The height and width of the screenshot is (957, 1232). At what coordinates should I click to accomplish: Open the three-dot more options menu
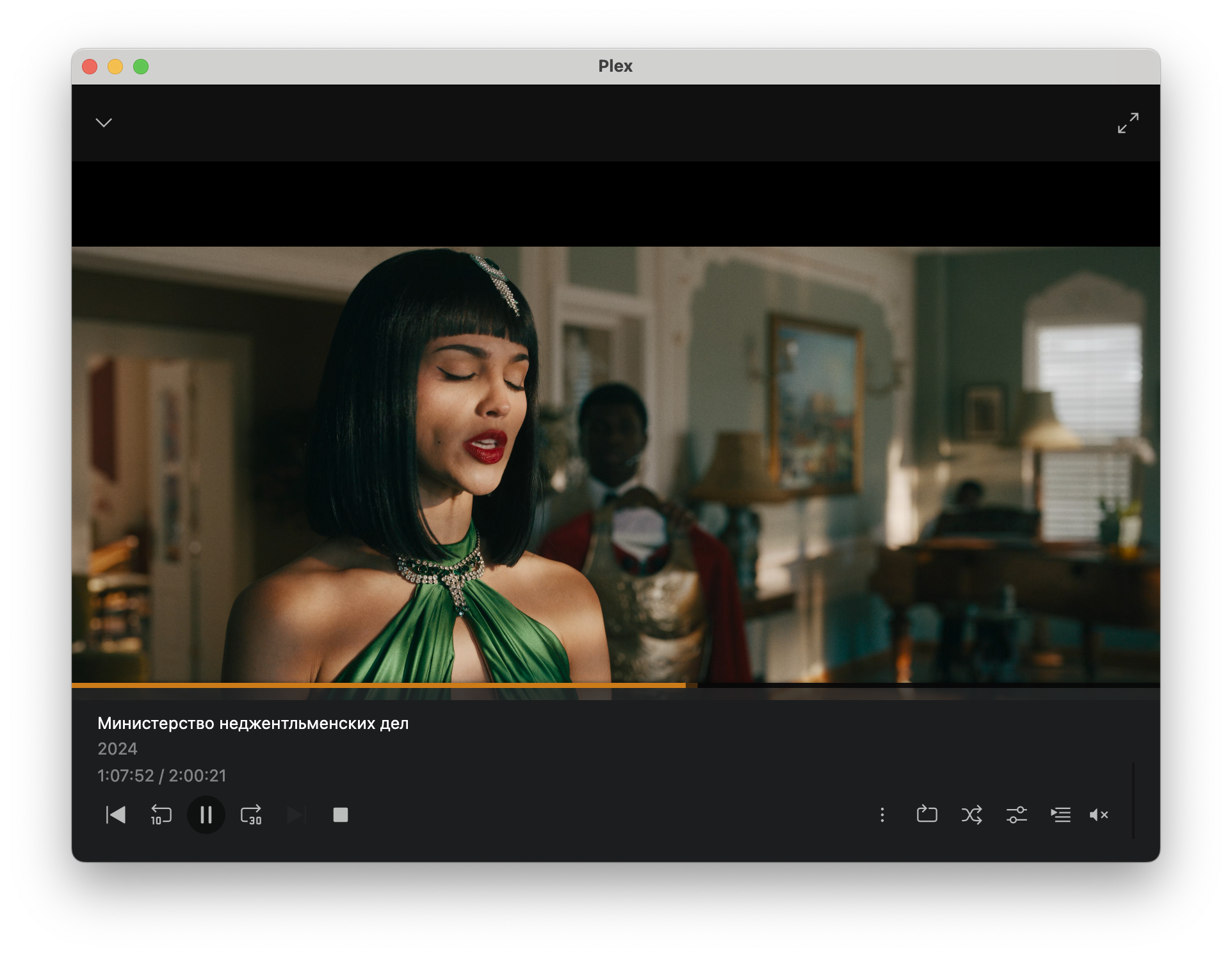[882, 815]
